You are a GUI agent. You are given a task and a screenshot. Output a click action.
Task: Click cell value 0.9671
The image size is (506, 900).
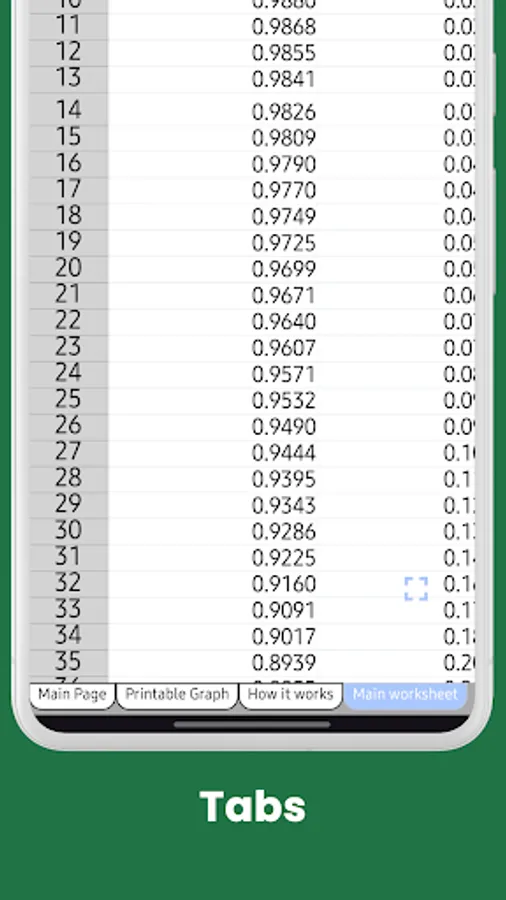284,296
